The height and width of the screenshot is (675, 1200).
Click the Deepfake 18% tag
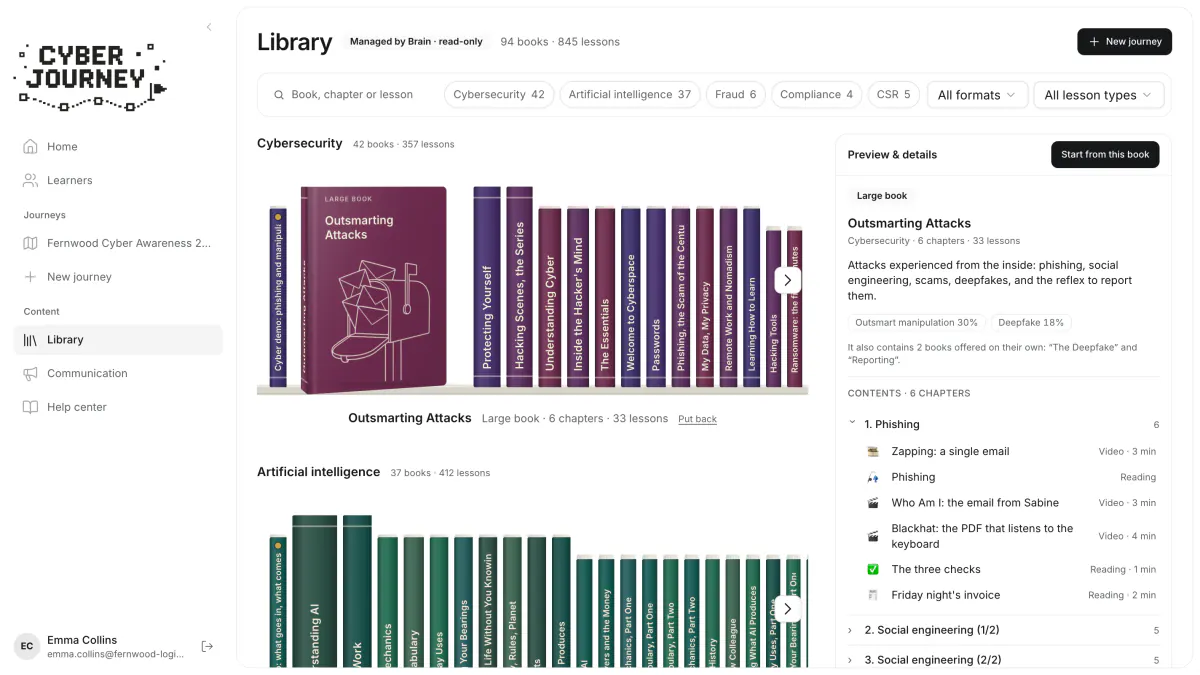coord(1031,323)
